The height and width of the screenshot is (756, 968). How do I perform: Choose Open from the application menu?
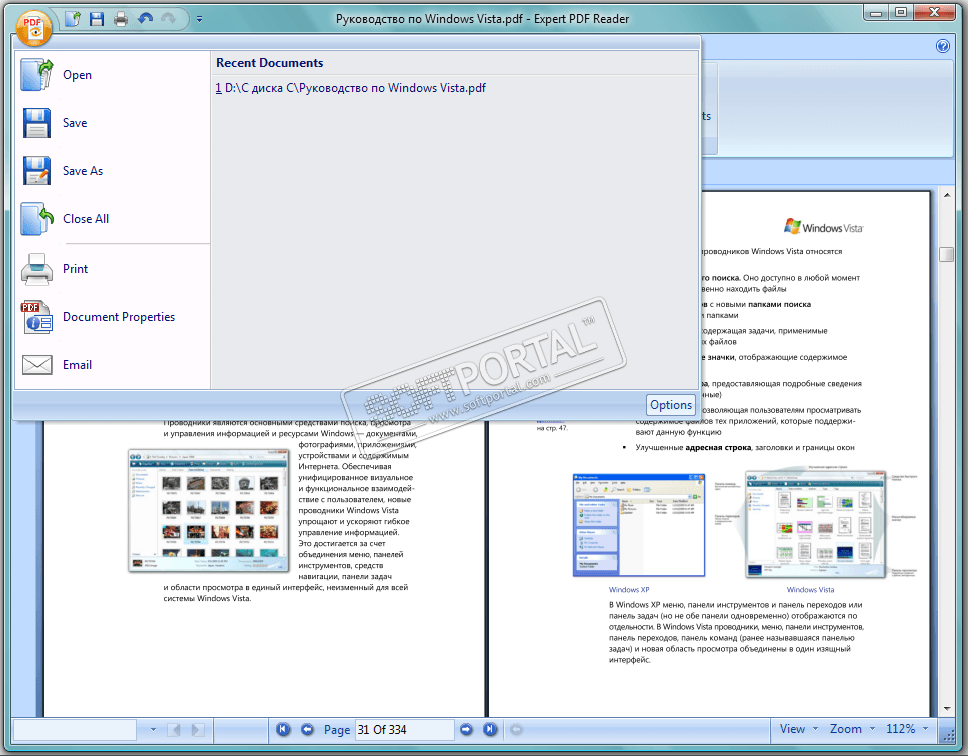112,75
